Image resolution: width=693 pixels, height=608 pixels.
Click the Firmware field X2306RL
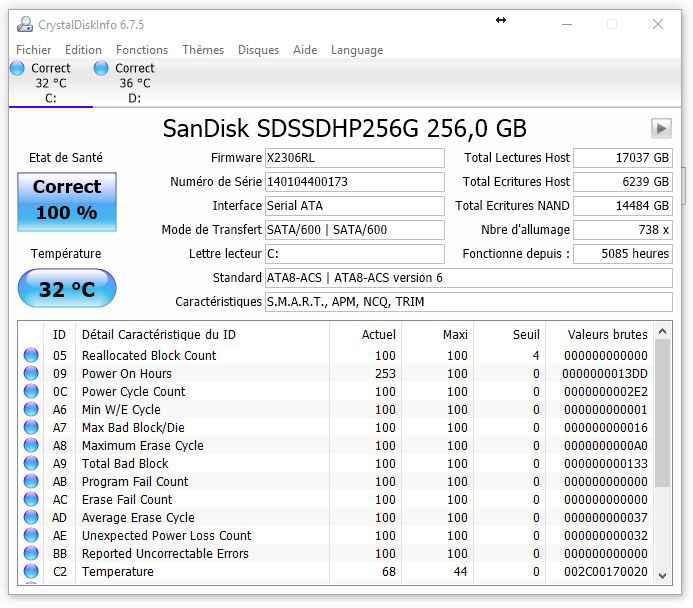[354, 158]
